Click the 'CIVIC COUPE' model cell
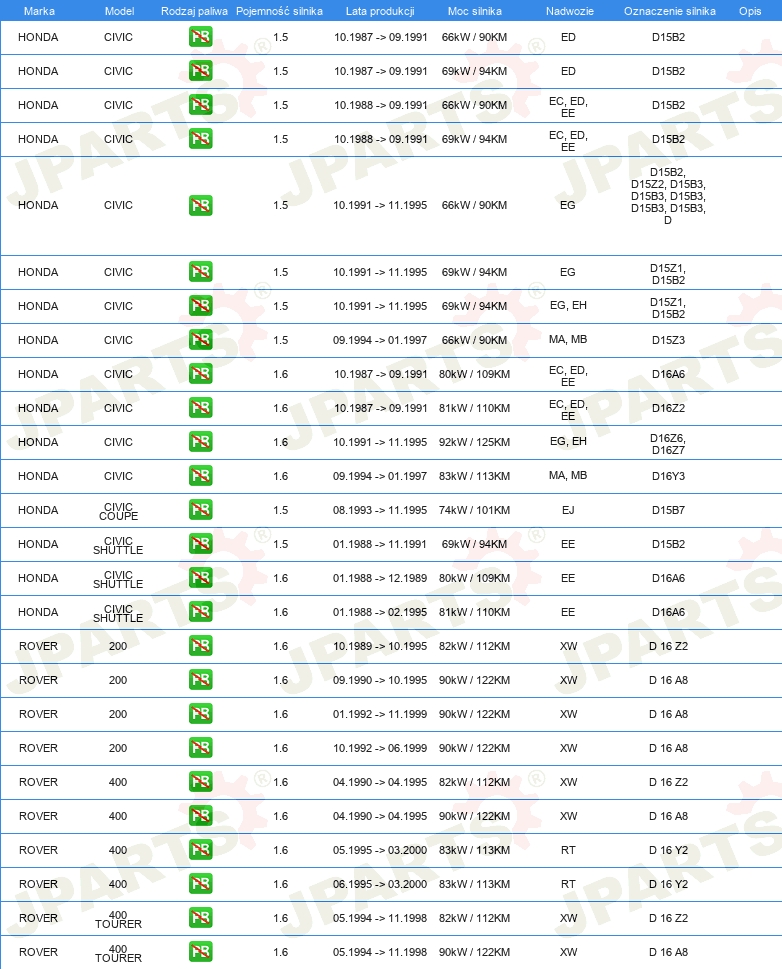The height and width of the screenshot is (969, 782). coord(118,512)
